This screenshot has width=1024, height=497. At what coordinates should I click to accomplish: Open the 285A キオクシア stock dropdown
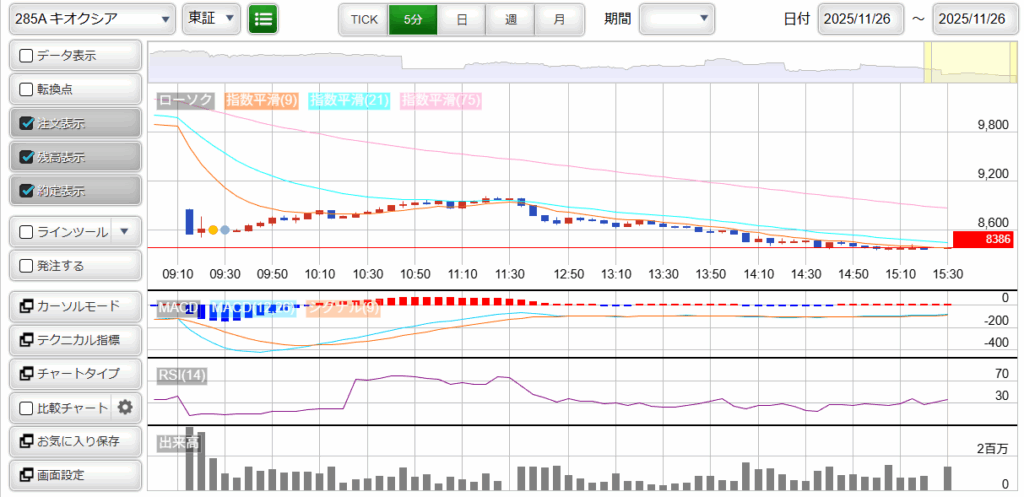click(x=90, y=19)
